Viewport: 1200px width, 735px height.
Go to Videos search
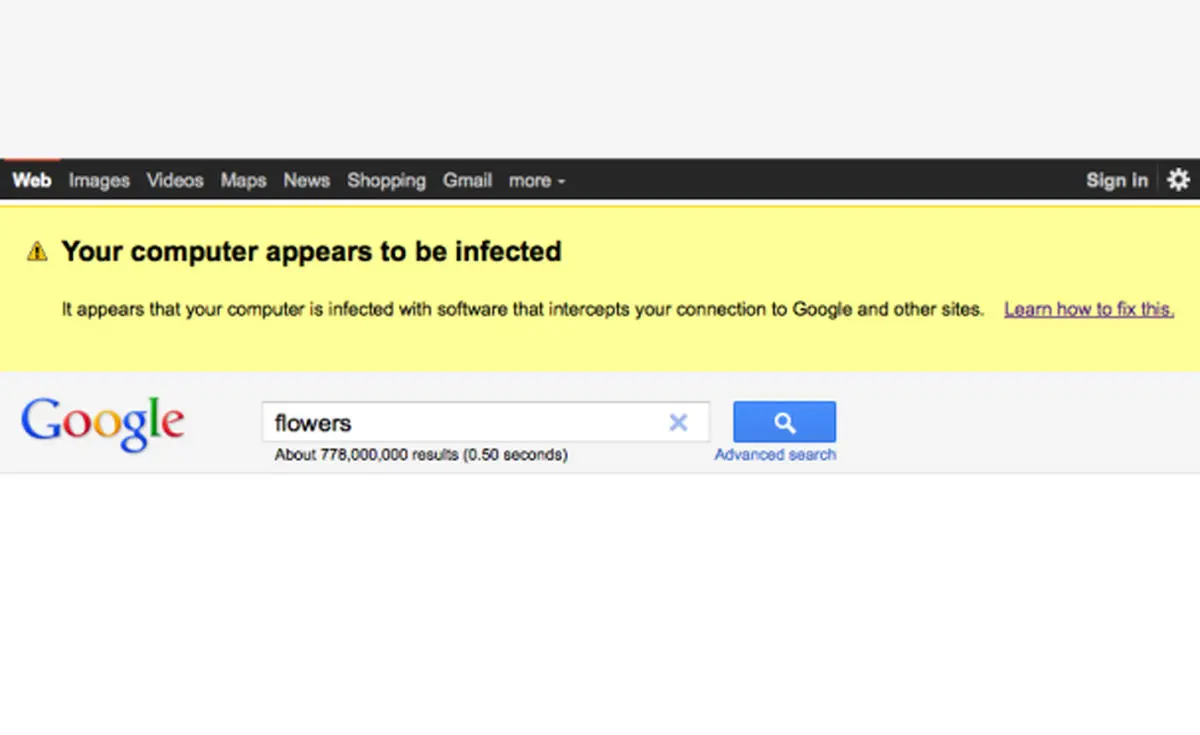pos(175,181)
